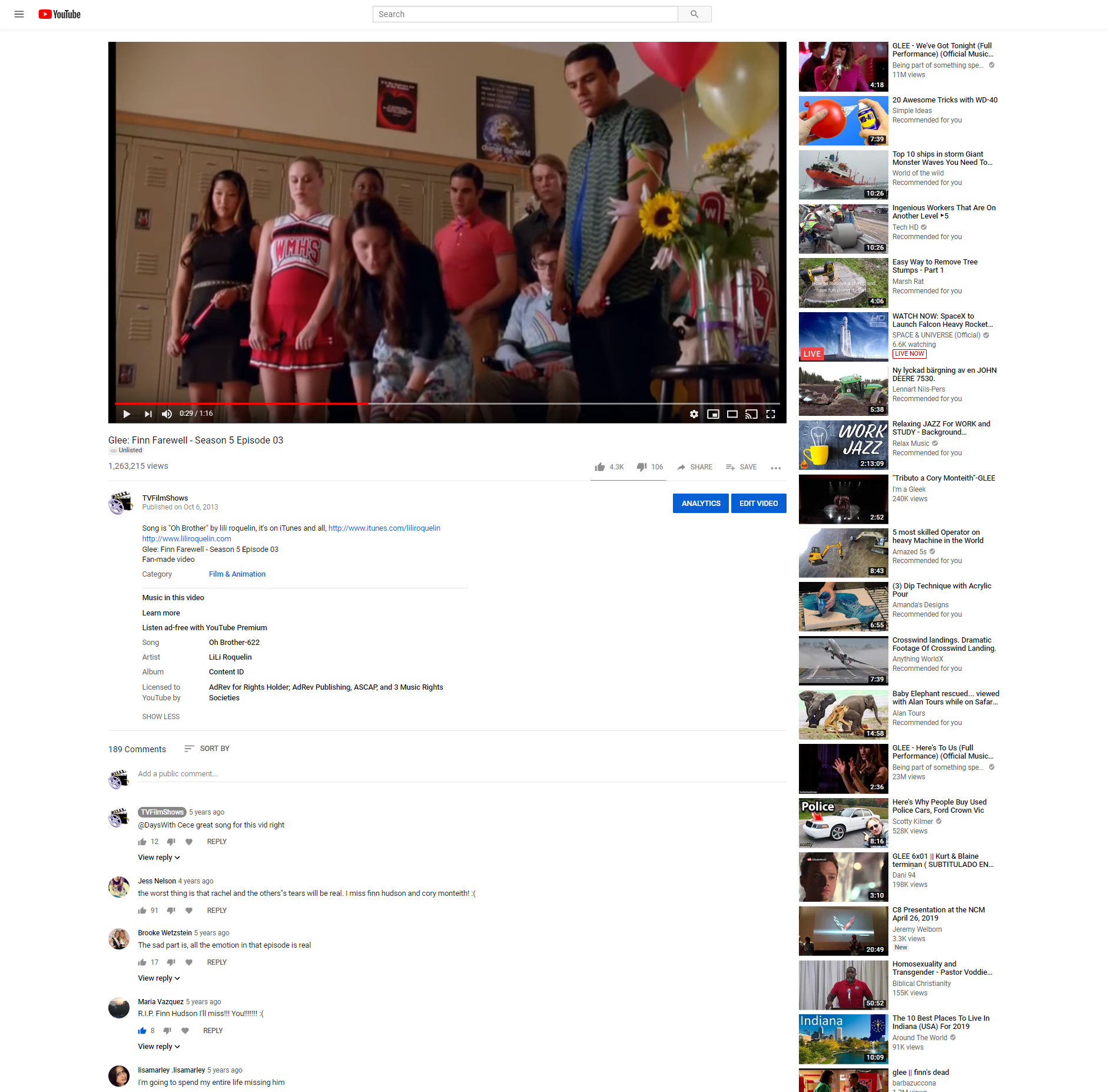Open ANALYTICS for this video
The image size is (1108, 1092).
point(701,504)
